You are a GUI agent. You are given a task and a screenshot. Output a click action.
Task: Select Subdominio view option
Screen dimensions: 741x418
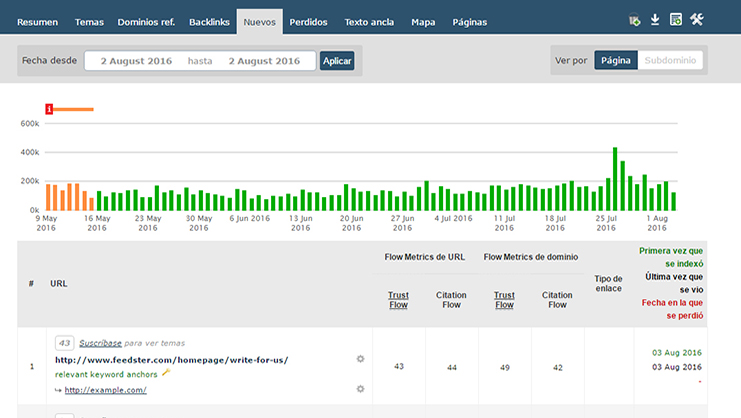(670, 60)
